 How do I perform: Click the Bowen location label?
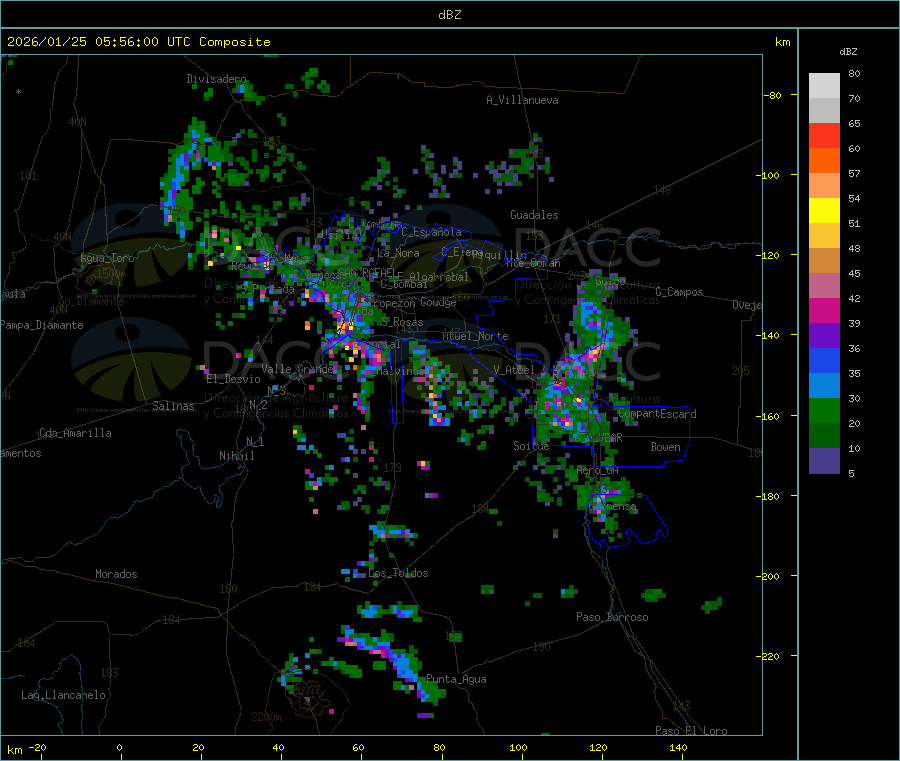pos(666,447)
